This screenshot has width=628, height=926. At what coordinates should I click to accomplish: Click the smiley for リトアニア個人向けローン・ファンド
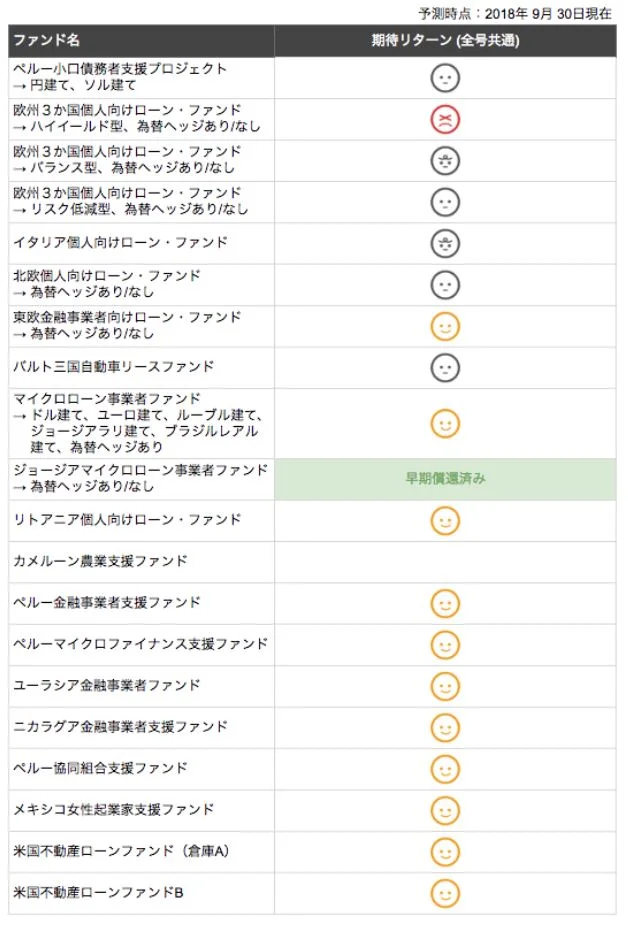(x=444, y=520)
